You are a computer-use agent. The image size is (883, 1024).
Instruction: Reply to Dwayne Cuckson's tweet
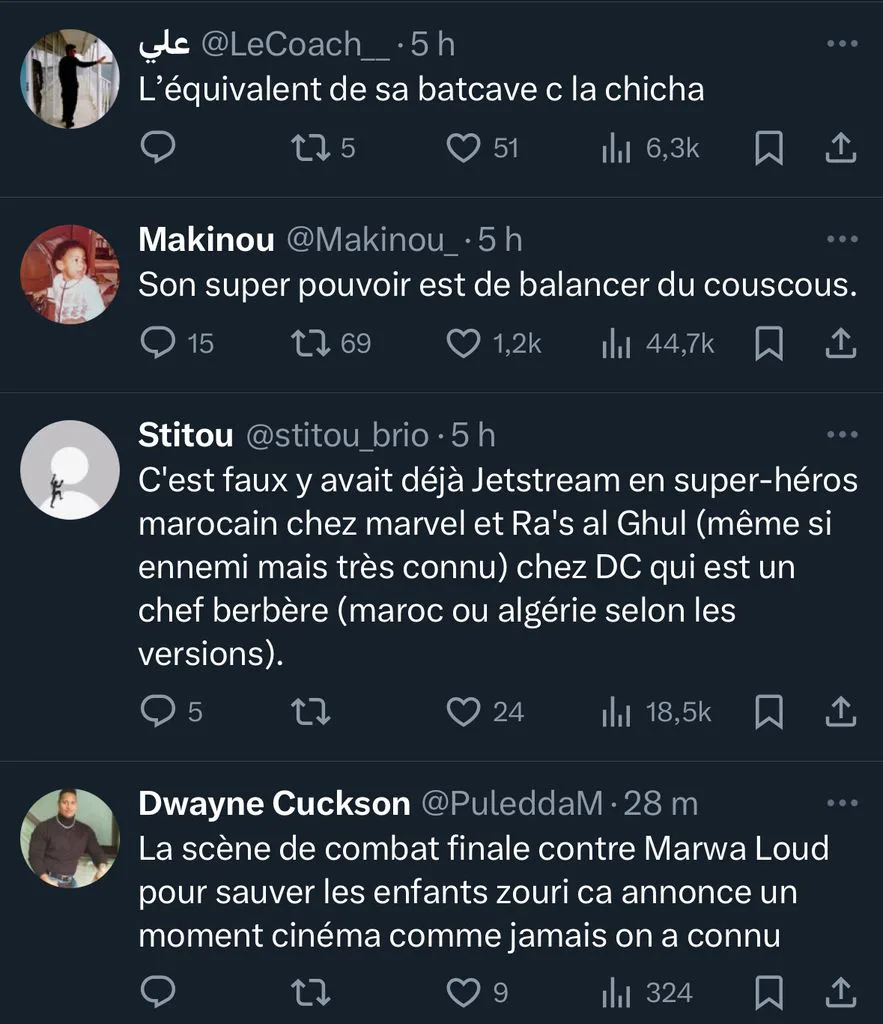click(158, 993)
